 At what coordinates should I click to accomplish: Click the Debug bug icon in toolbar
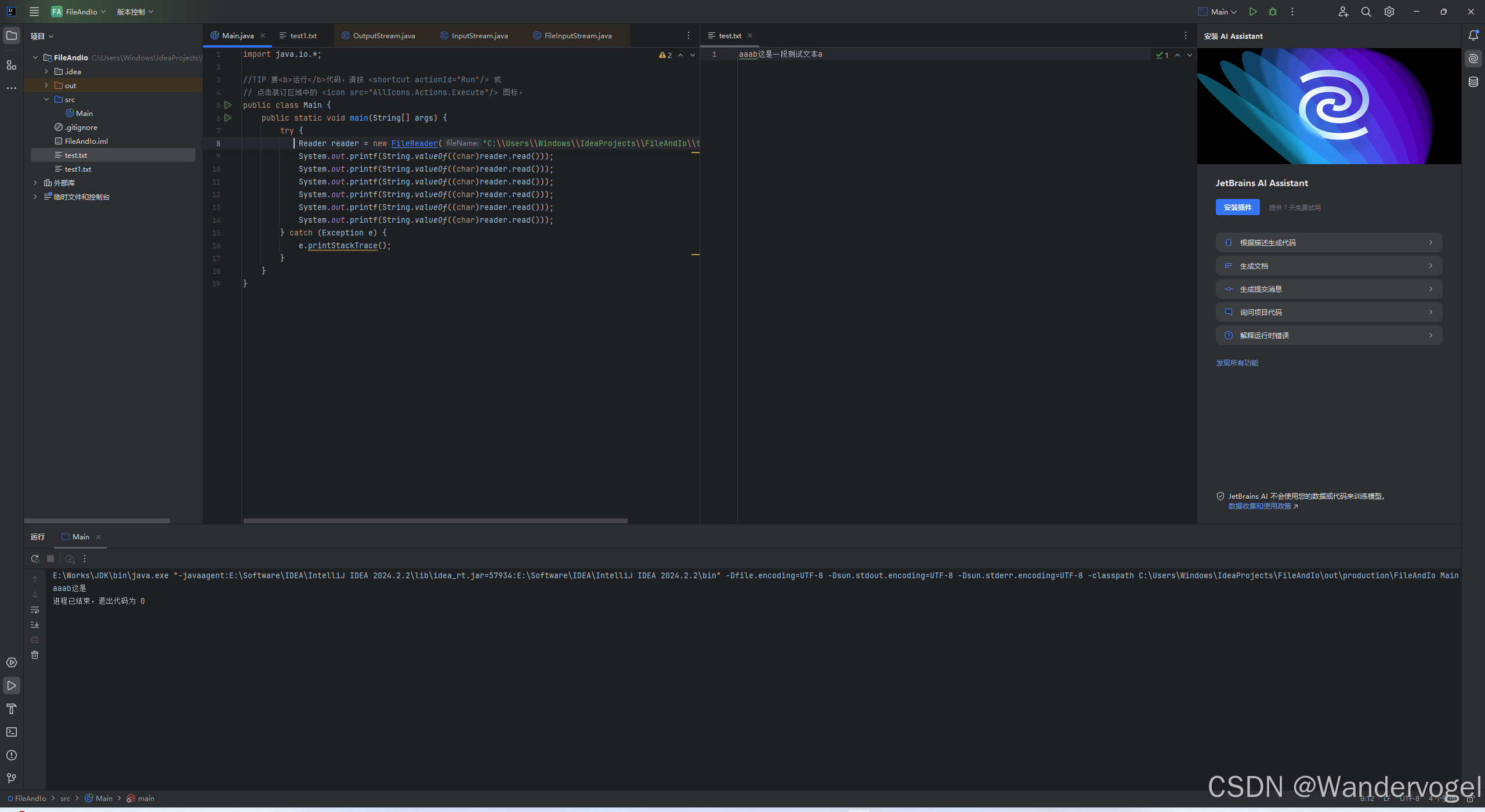click(x=1273, y=12)
